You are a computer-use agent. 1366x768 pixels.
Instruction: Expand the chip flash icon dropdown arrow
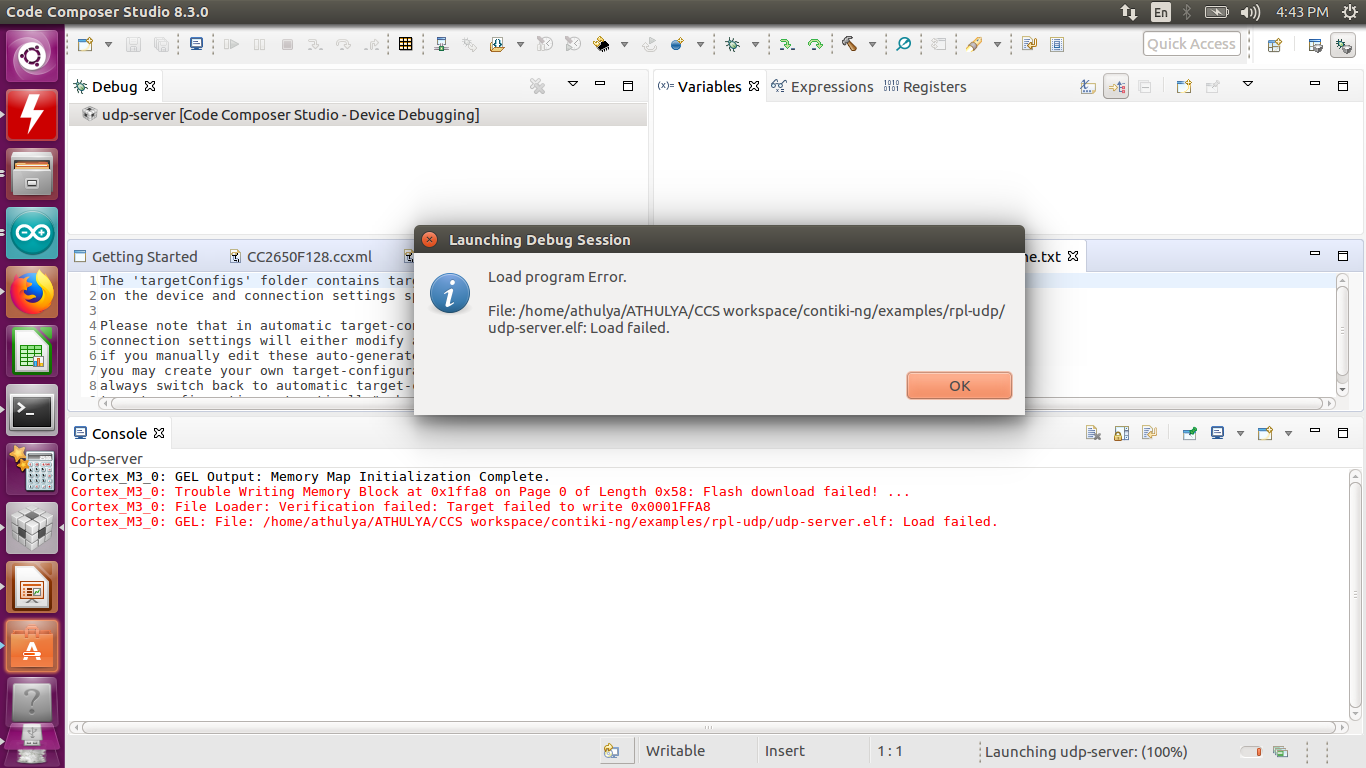(x=624, y=44)
